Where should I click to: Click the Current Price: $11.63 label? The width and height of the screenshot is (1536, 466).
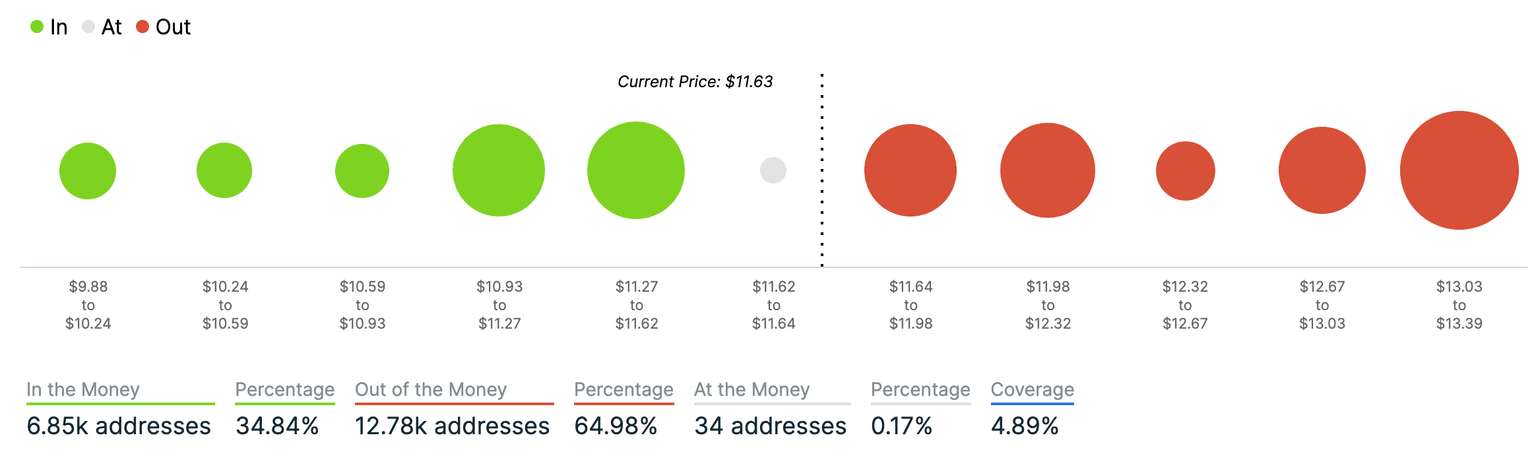pyautogui.click(x=695, y=82)
